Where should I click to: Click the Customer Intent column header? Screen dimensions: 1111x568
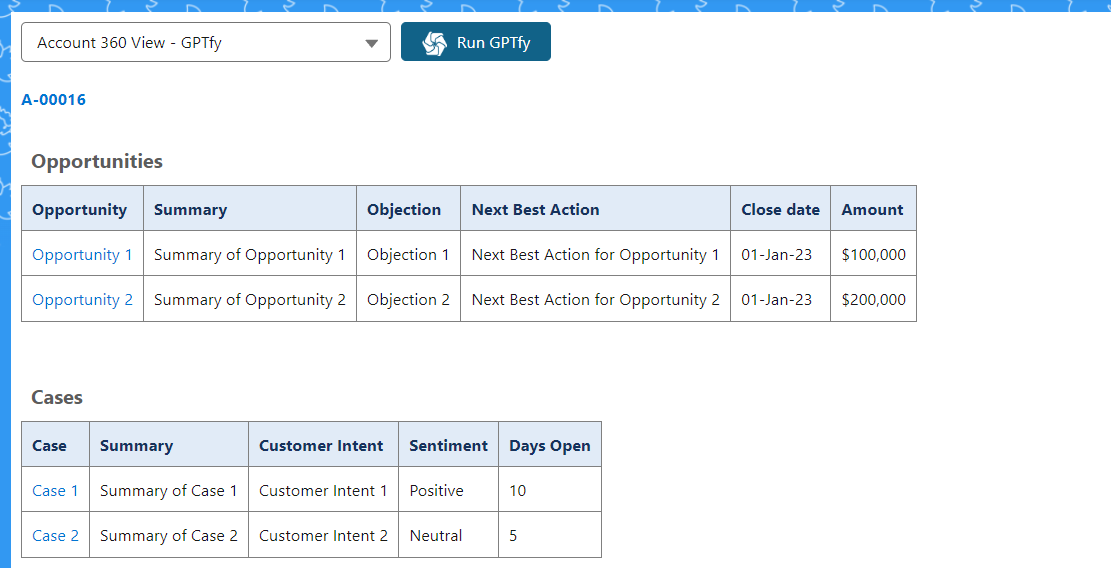coord(321,446)
